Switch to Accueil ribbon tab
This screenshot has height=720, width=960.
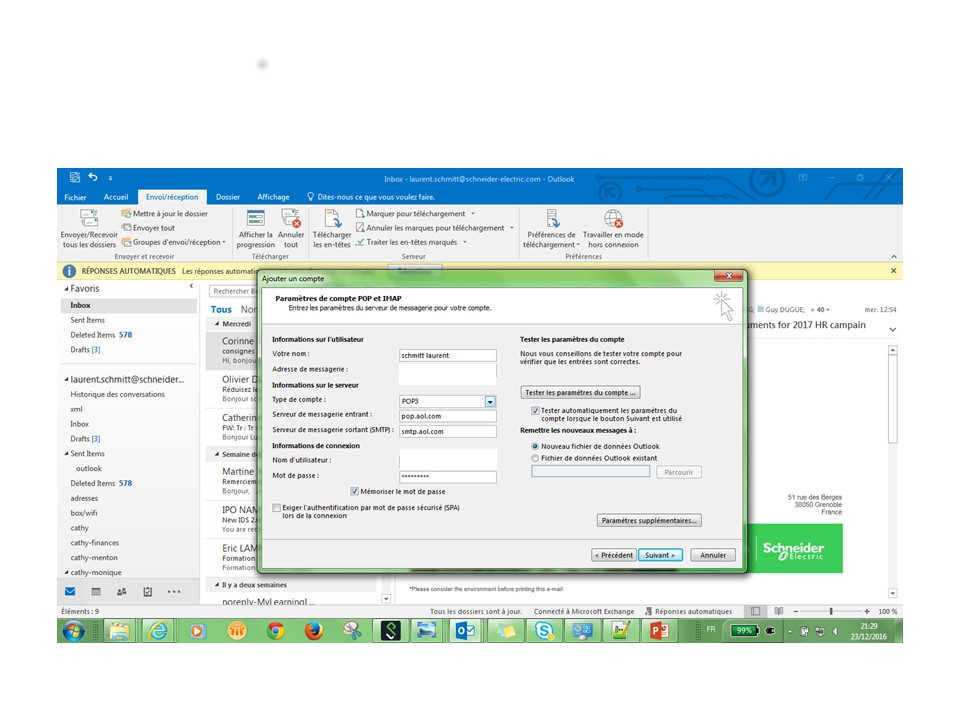point(116,197)
